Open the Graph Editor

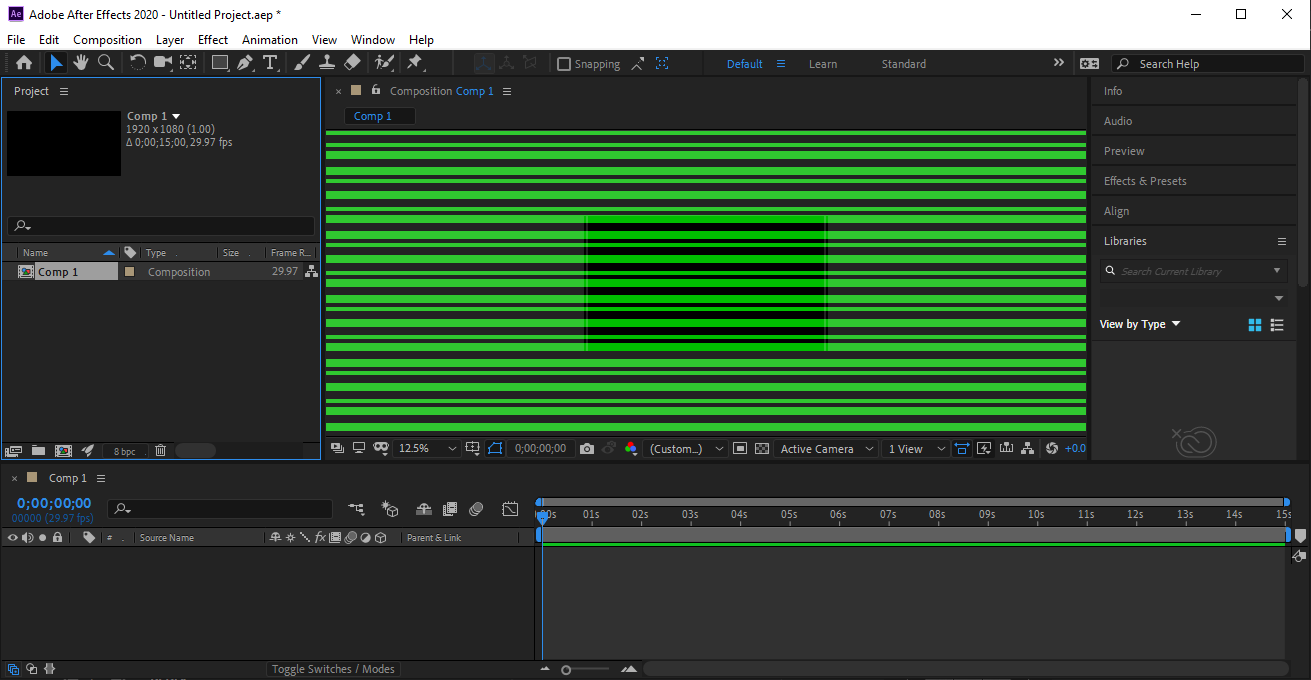point(510,509)
